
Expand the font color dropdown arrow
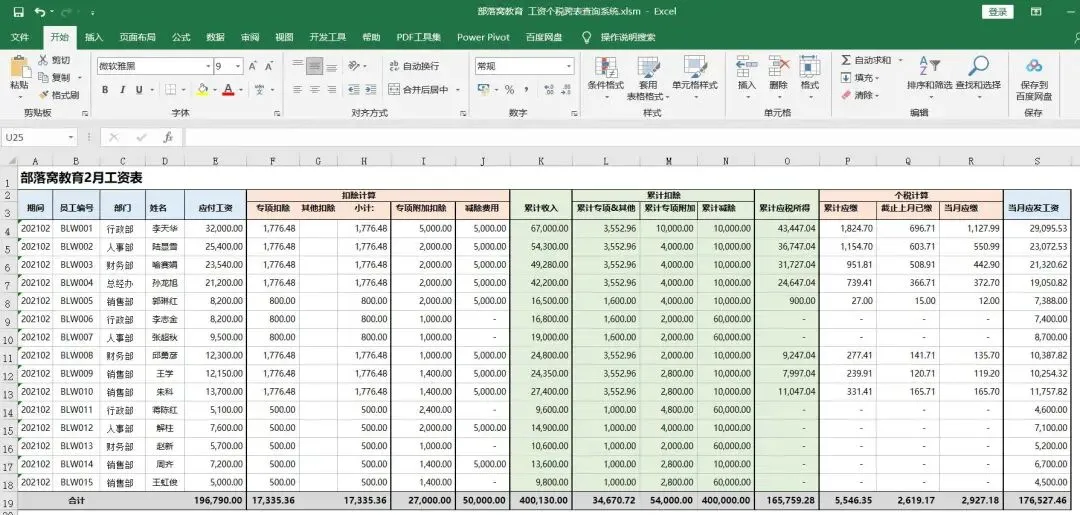click(240, 90)
